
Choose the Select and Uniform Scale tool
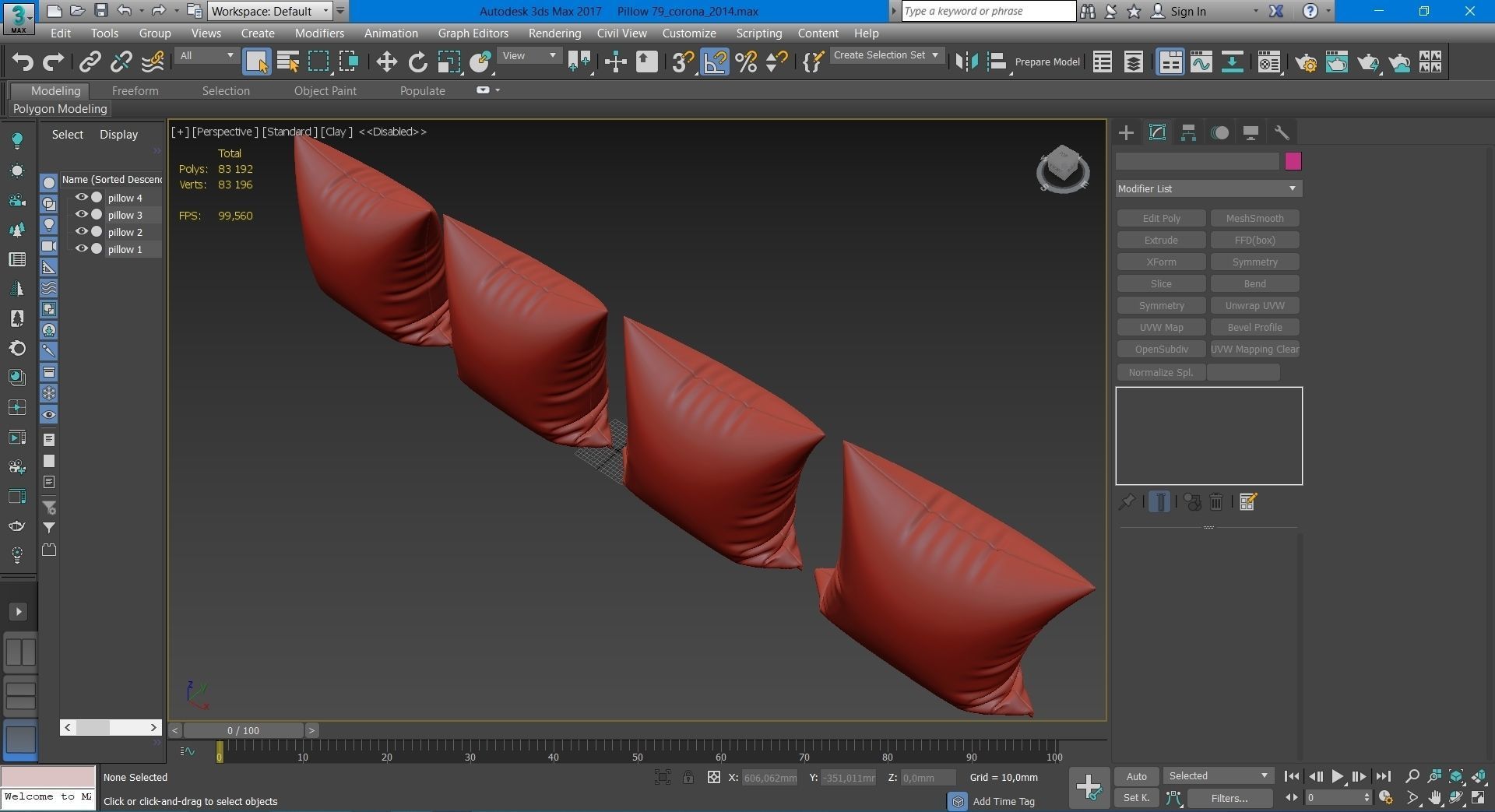[x=449, y=62]
